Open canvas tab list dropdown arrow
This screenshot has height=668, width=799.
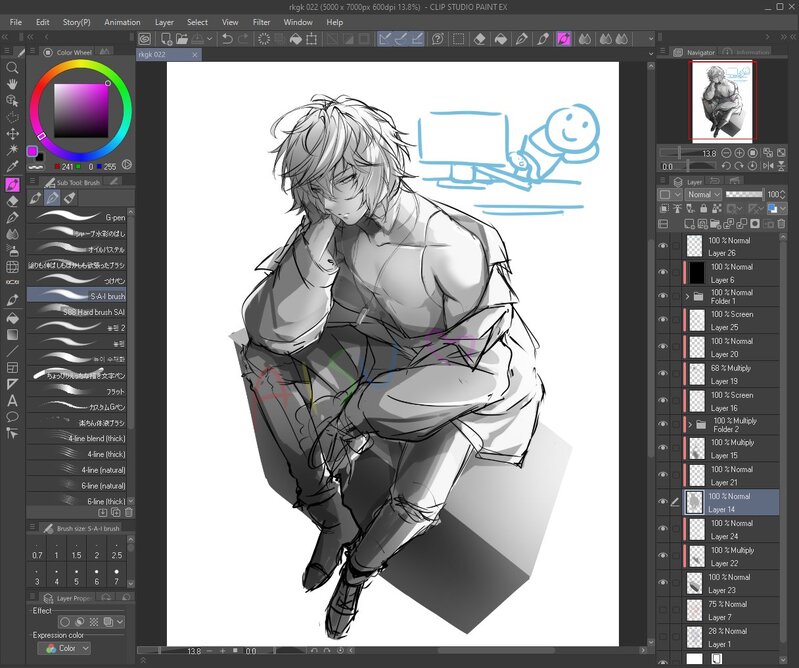click(x=650, y=54)
